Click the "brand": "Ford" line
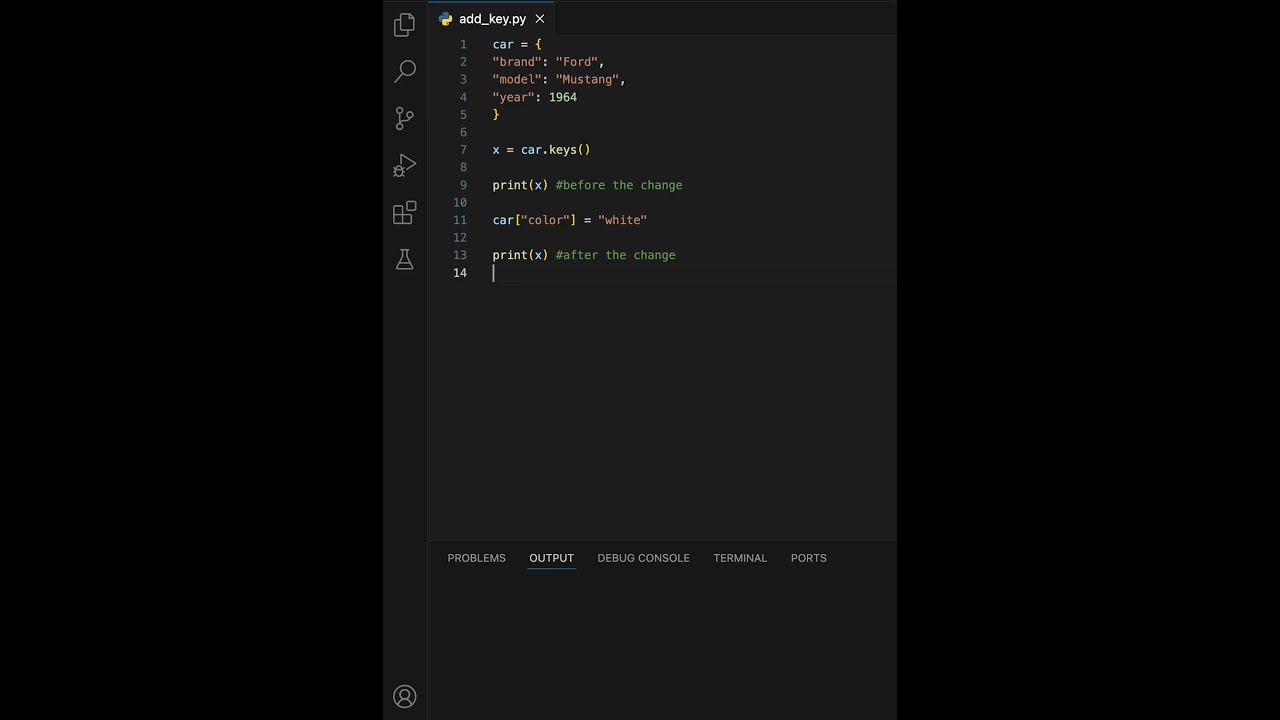The height and width of the screenshot is (720, 1280). click(x=549, y=62)
